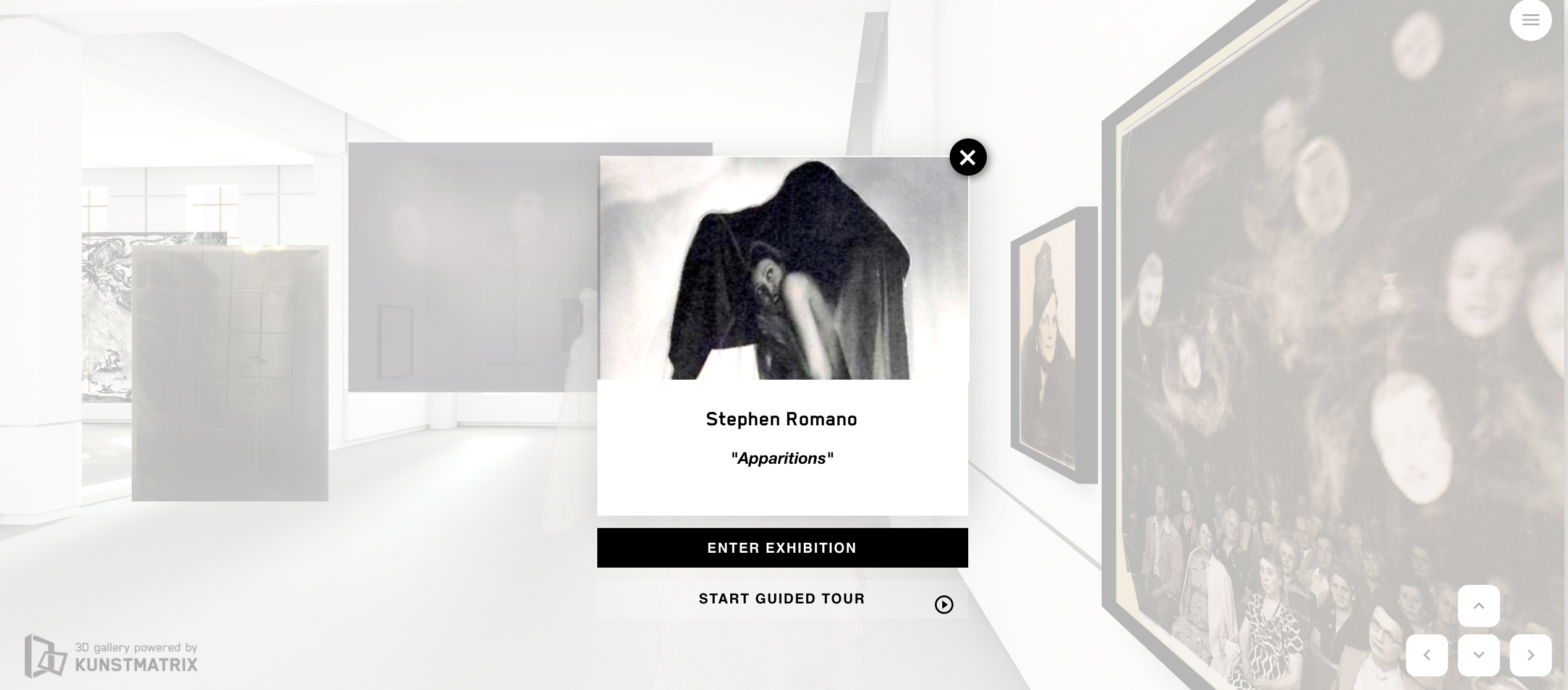The image size is (1568, 690).
Task: Close the exhibition intro dialog
Action: pyautogui.click(x=968, y=157)
